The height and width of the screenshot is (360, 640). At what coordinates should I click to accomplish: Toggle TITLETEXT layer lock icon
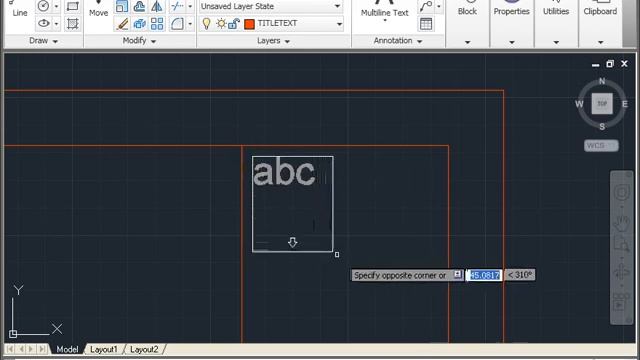point(233,24)
